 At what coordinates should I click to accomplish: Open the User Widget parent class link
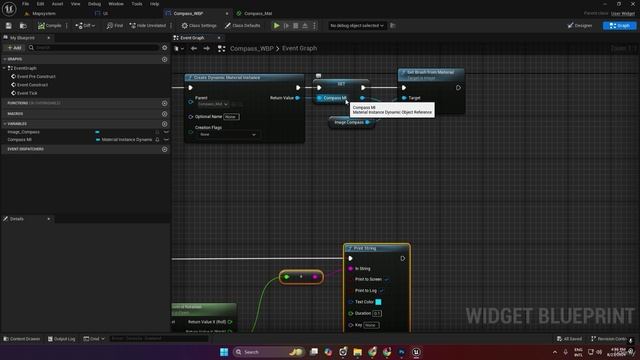pyautogui.click(x=623, y=13)
